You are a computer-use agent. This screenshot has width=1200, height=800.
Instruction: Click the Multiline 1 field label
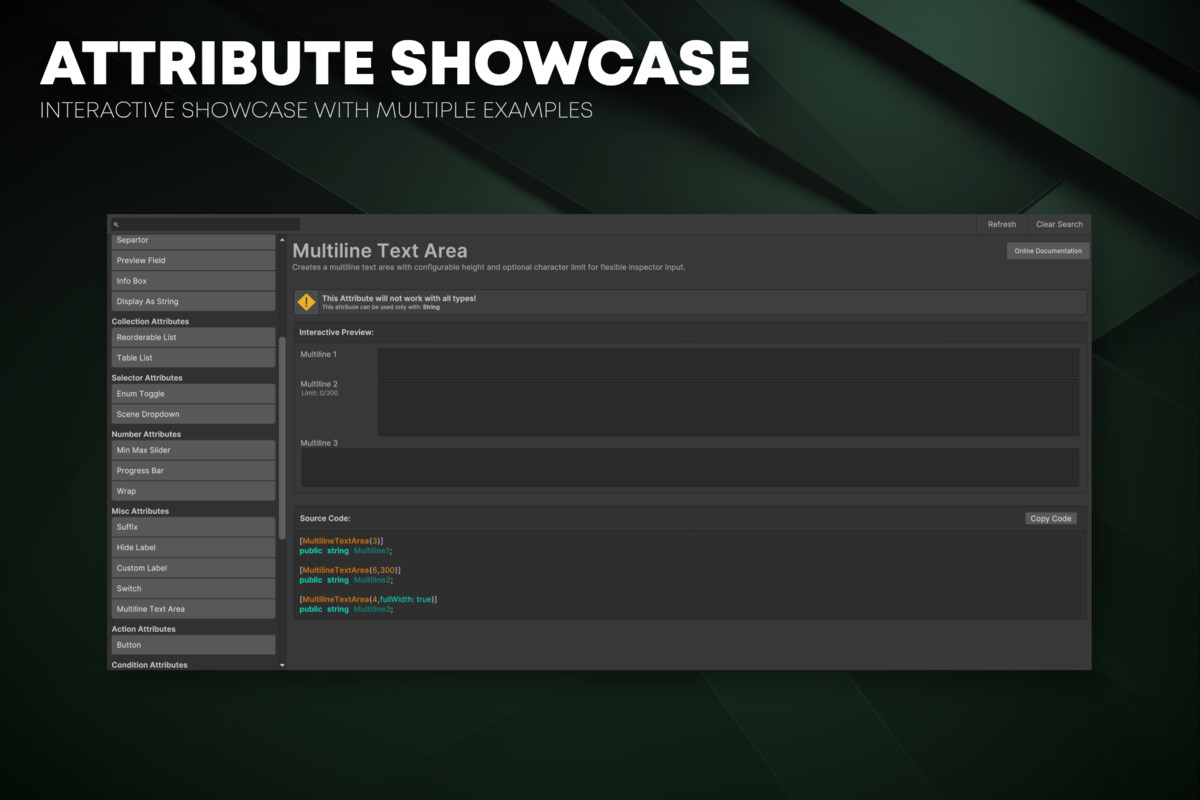tap(319, 355)
